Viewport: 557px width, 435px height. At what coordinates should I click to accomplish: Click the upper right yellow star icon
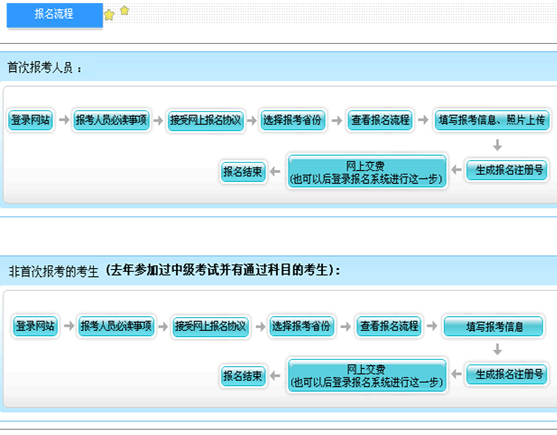click(x=124, y=11)
